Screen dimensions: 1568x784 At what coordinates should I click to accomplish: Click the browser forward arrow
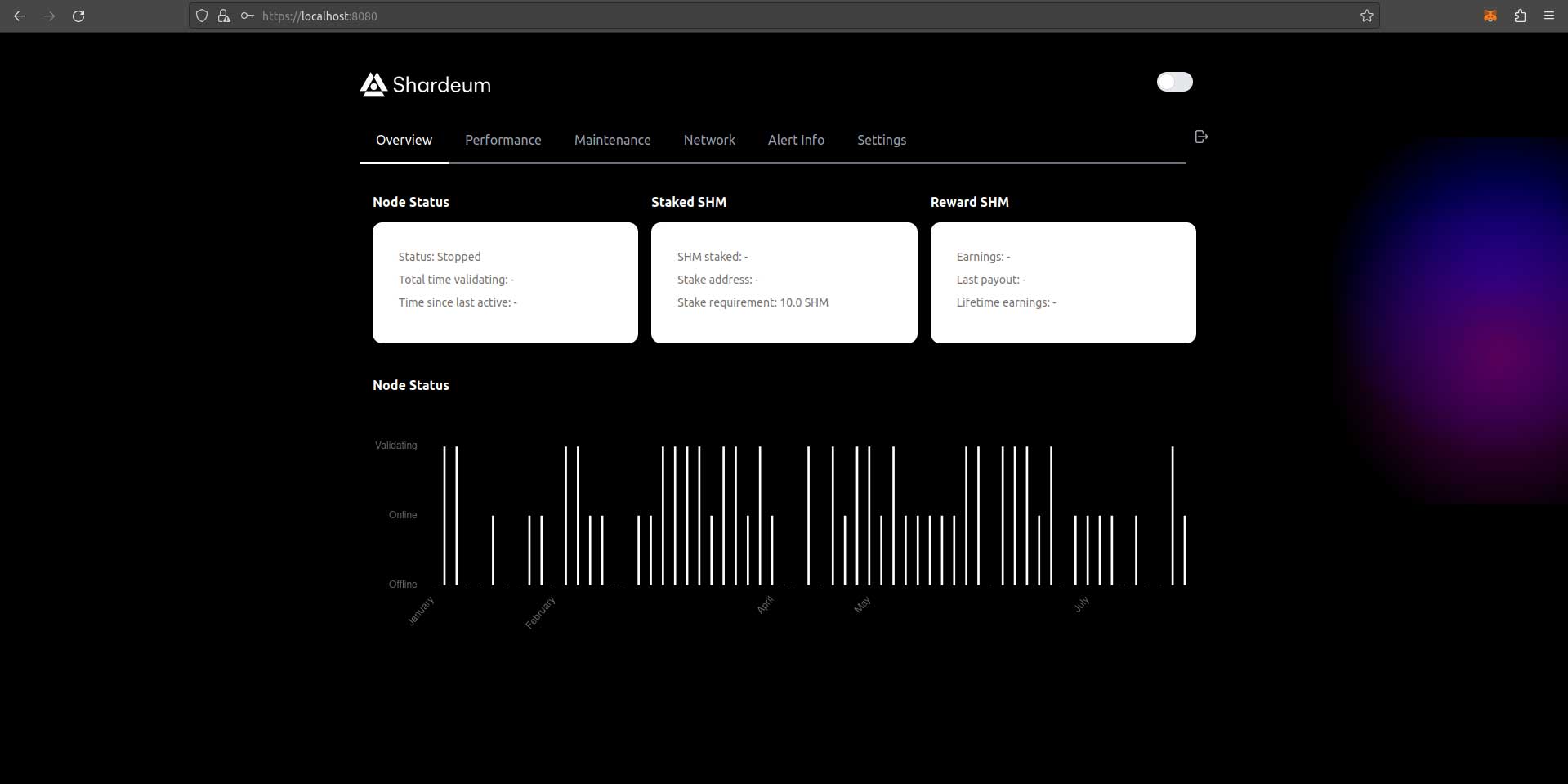49,16
